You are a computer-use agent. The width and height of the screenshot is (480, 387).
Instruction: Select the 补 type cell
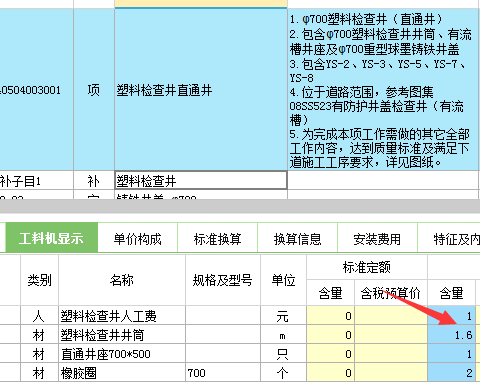94,181
